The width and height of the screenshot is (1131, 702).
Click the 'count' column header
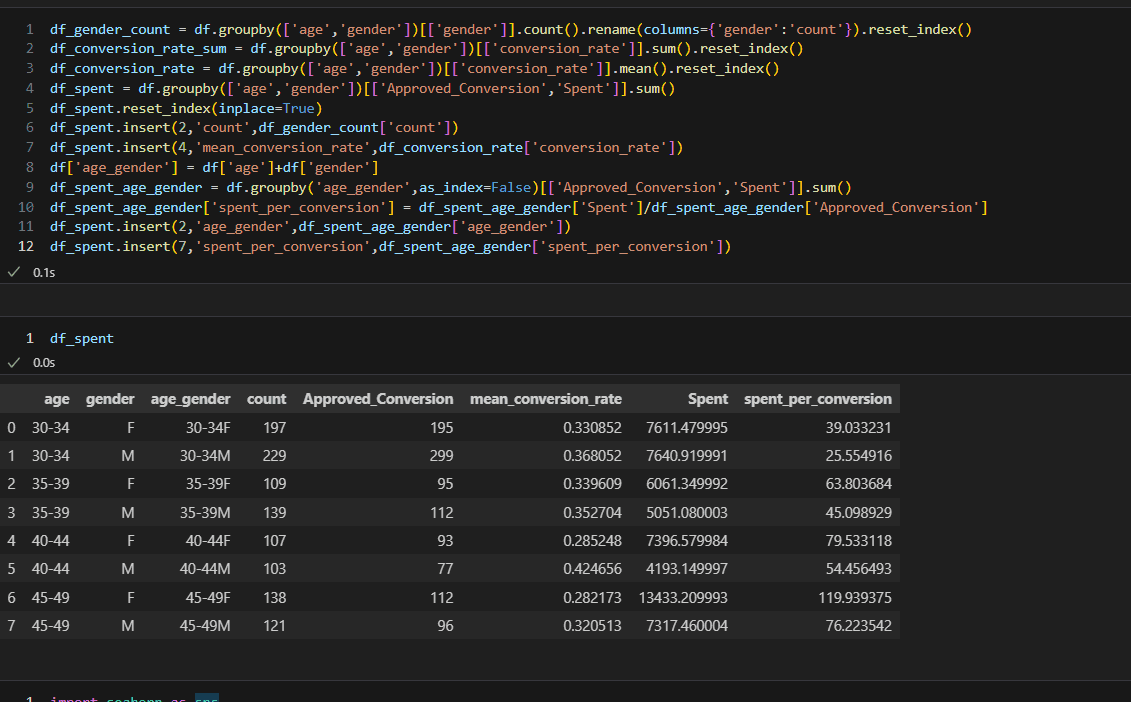click(266, 399)
